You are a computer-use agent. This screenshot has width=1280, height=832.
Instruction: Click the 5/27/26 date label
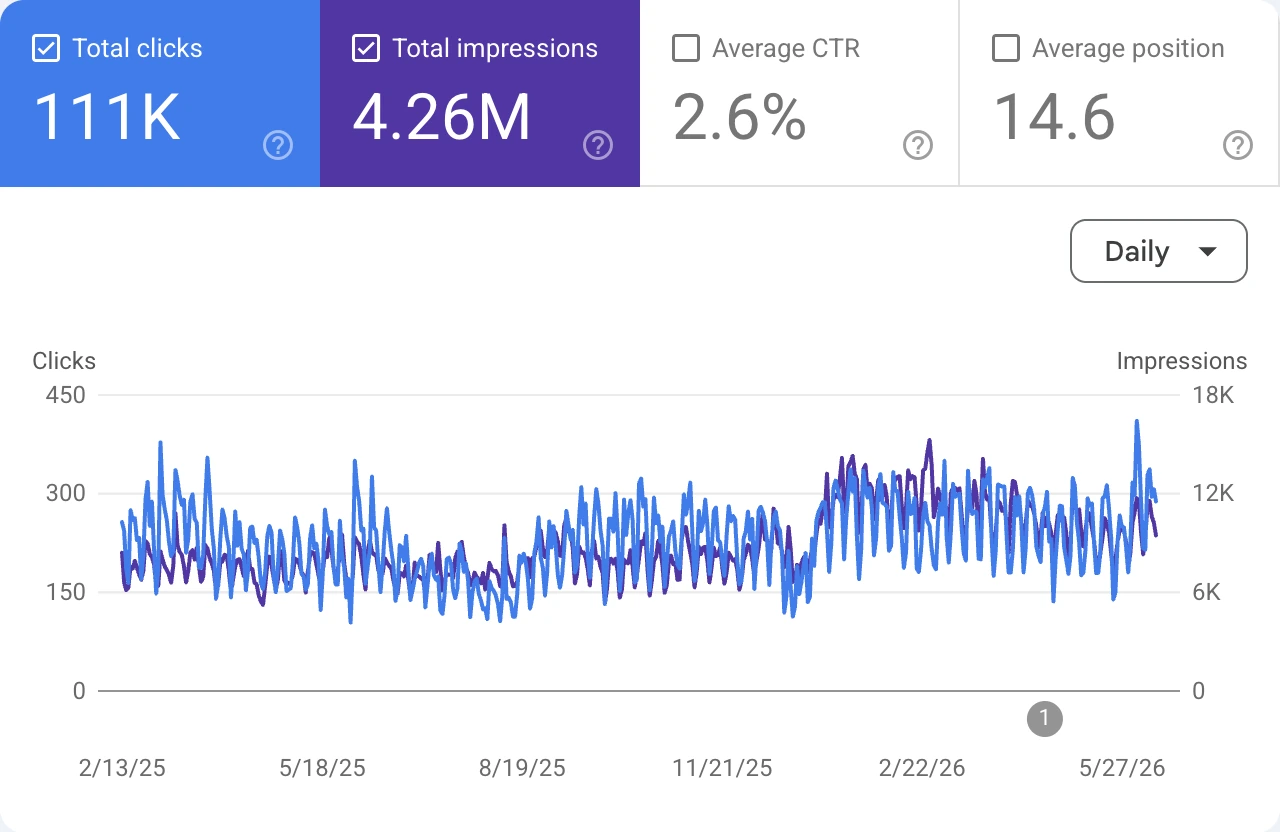point(1122,768)
